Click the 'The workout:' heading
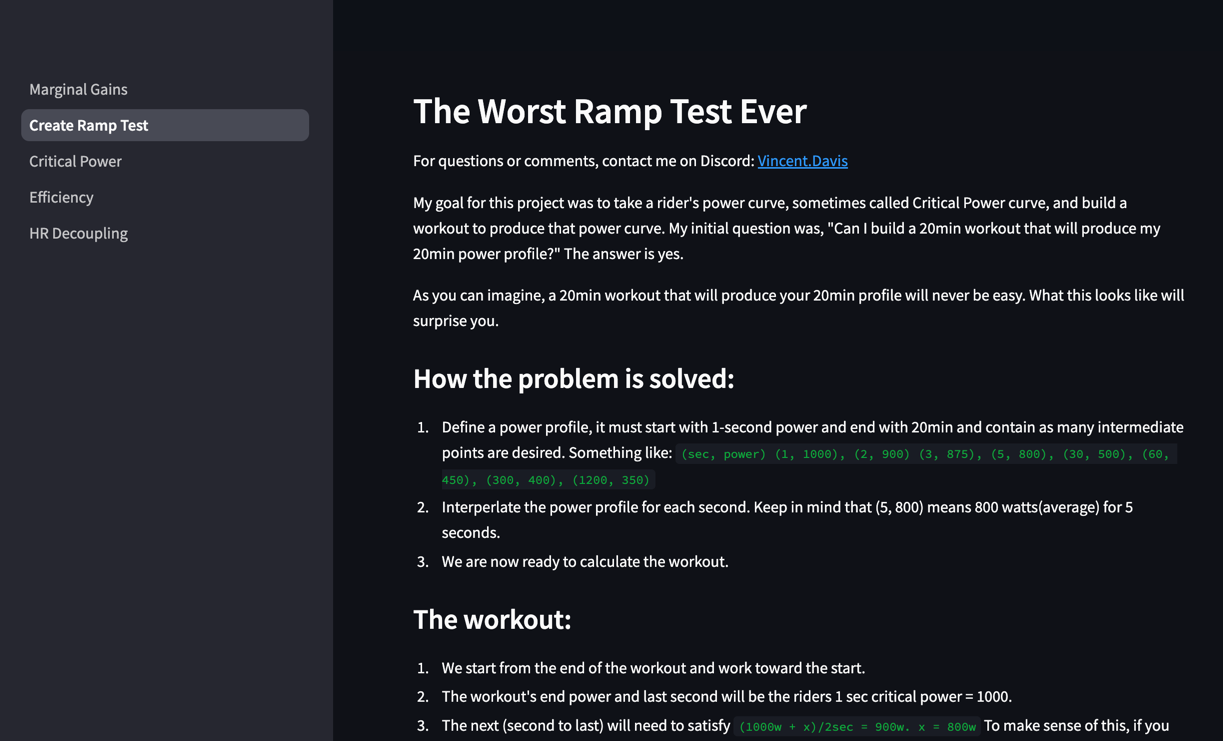The height and width of the screenshot is (741, 1223). coord(492,619)
